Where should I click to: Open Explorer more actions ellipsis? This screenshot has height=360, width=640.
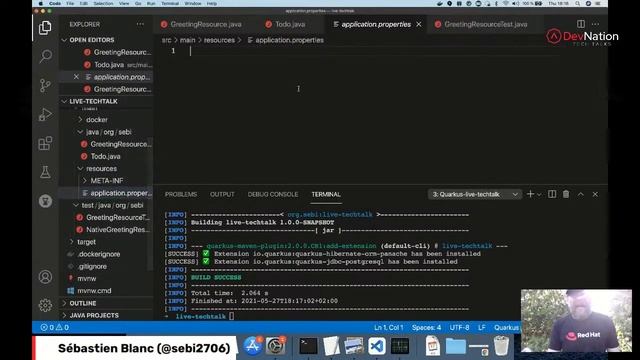tap(140, 24)
